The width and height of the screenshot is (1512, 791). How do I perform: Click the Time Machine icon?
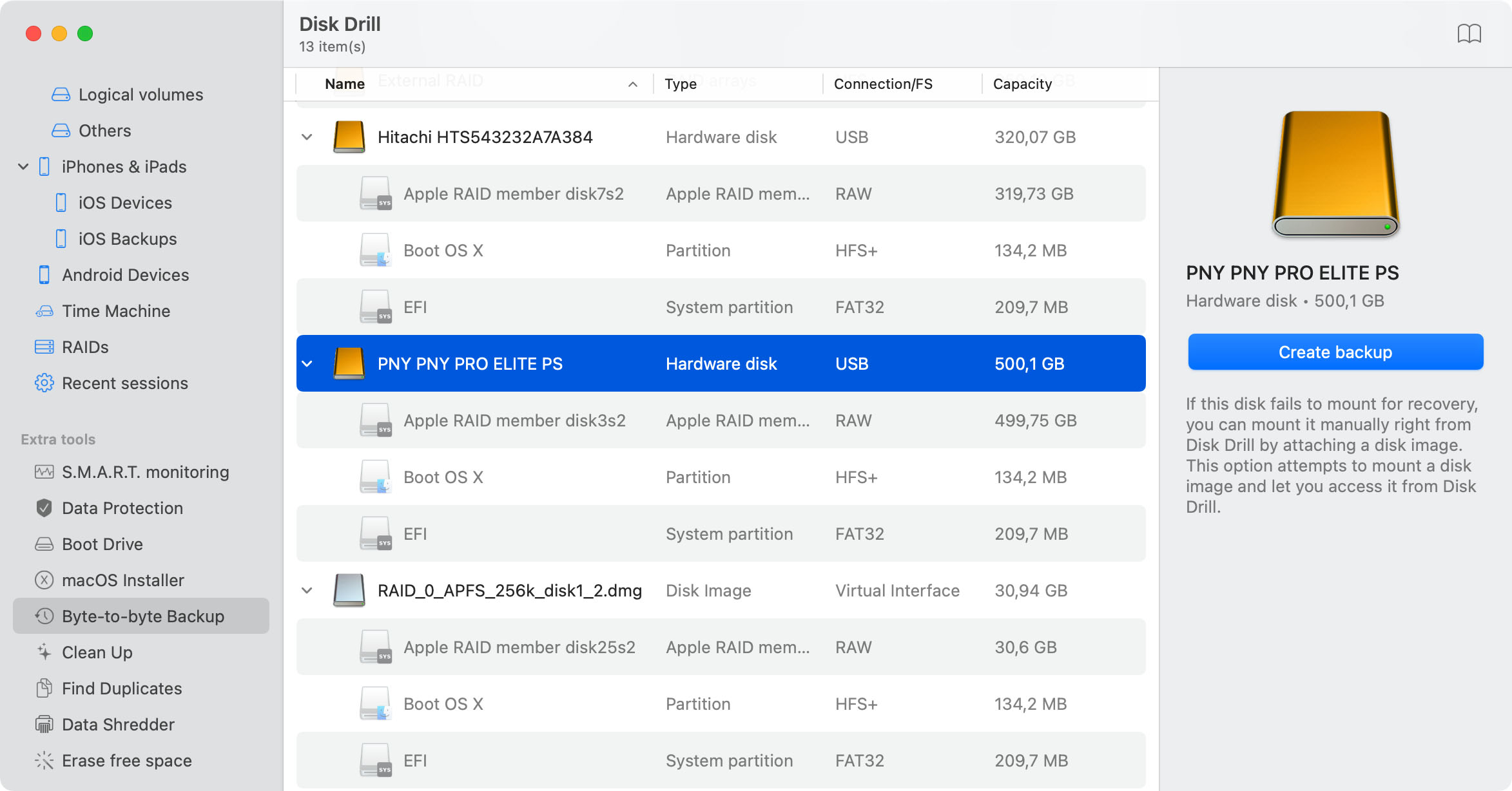tap(44, 311)
